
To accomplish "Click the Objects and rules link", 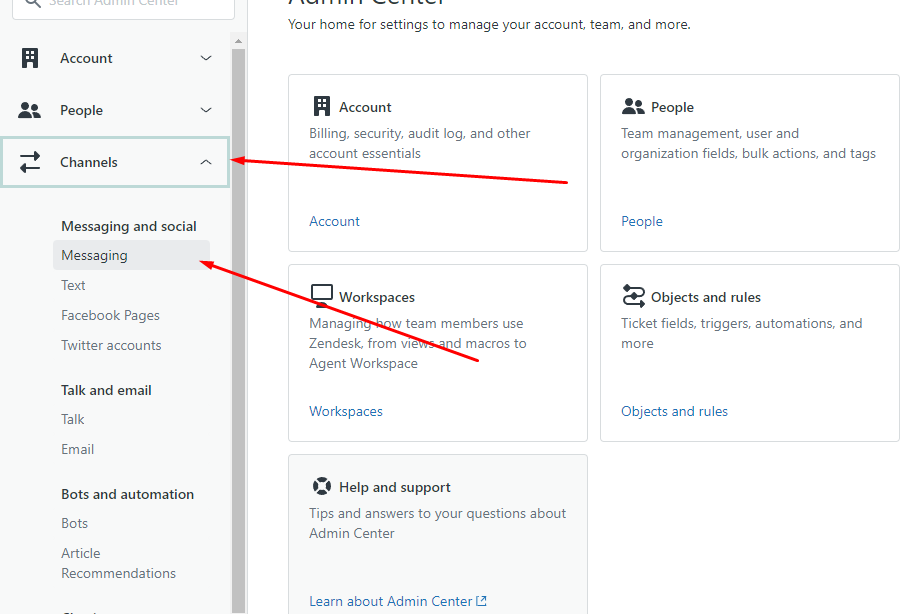I will click(674, 411).
